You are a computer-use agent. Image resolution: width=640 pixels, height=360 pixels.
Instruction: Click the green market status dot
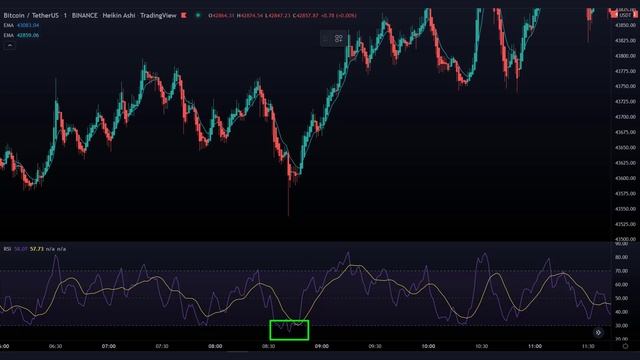198,16
